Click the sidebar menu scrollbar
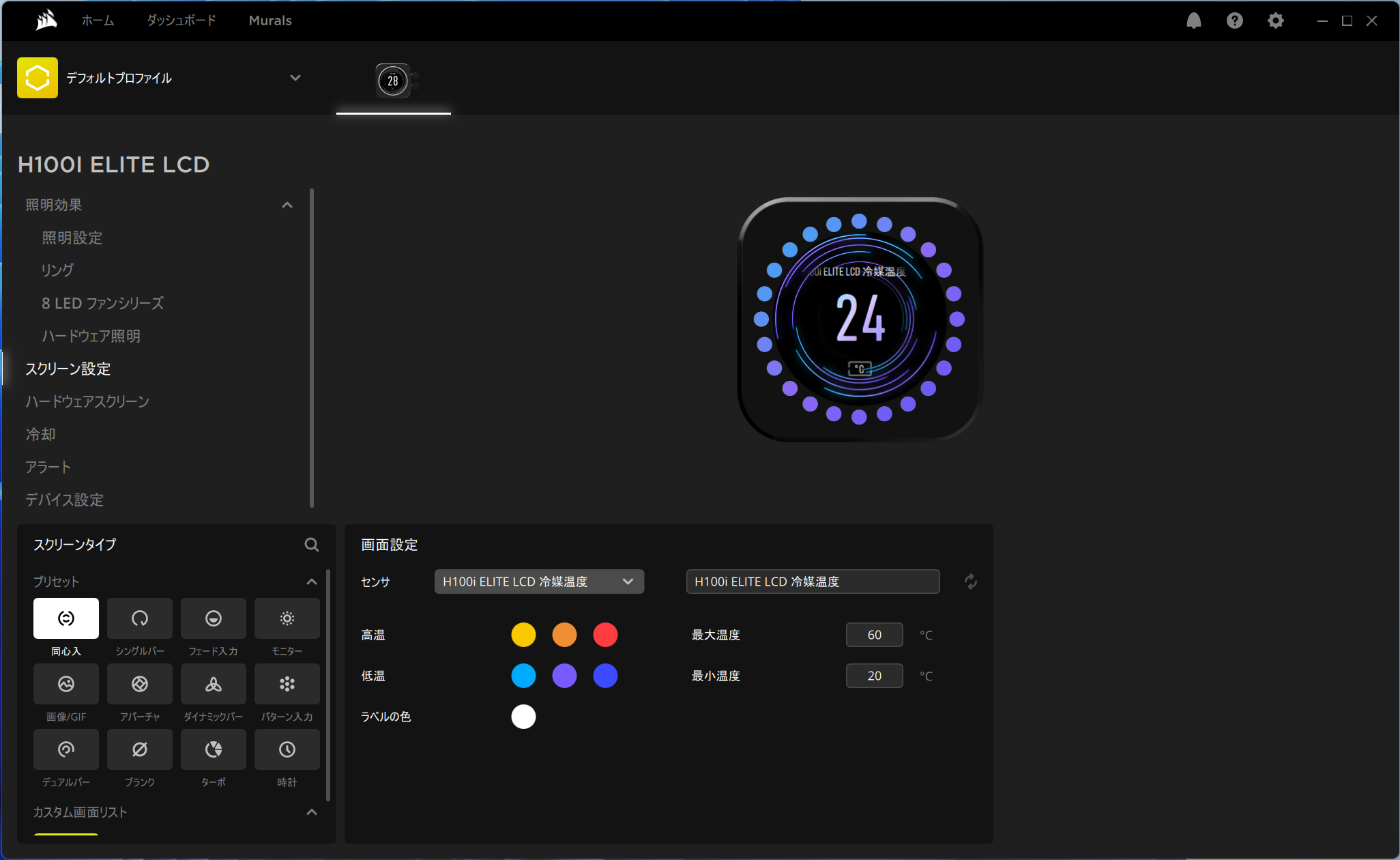 312,348
